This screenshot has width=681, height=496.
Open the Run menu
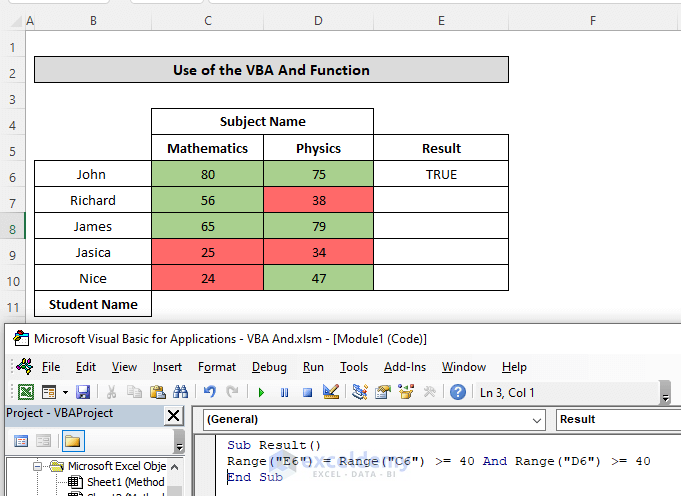[313, 367]
